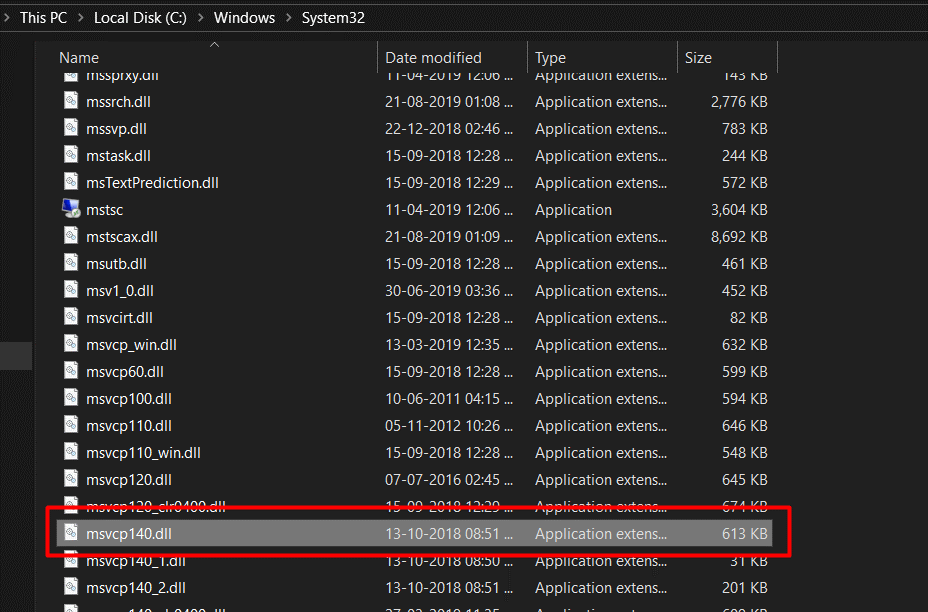928x612 pixels.
Task: Click the 8,692 KB size of mstscax.dll
Action: pos(739,237)
